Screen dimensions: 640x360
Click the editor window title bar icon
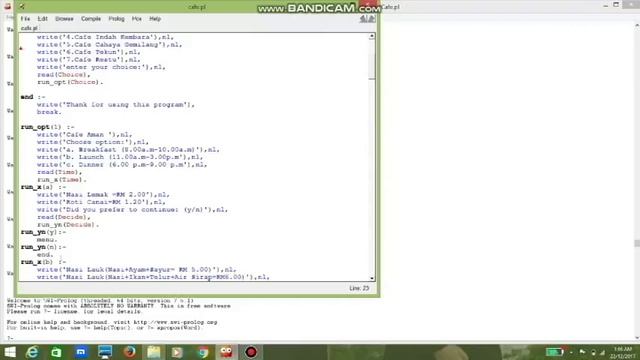(22, 7)
